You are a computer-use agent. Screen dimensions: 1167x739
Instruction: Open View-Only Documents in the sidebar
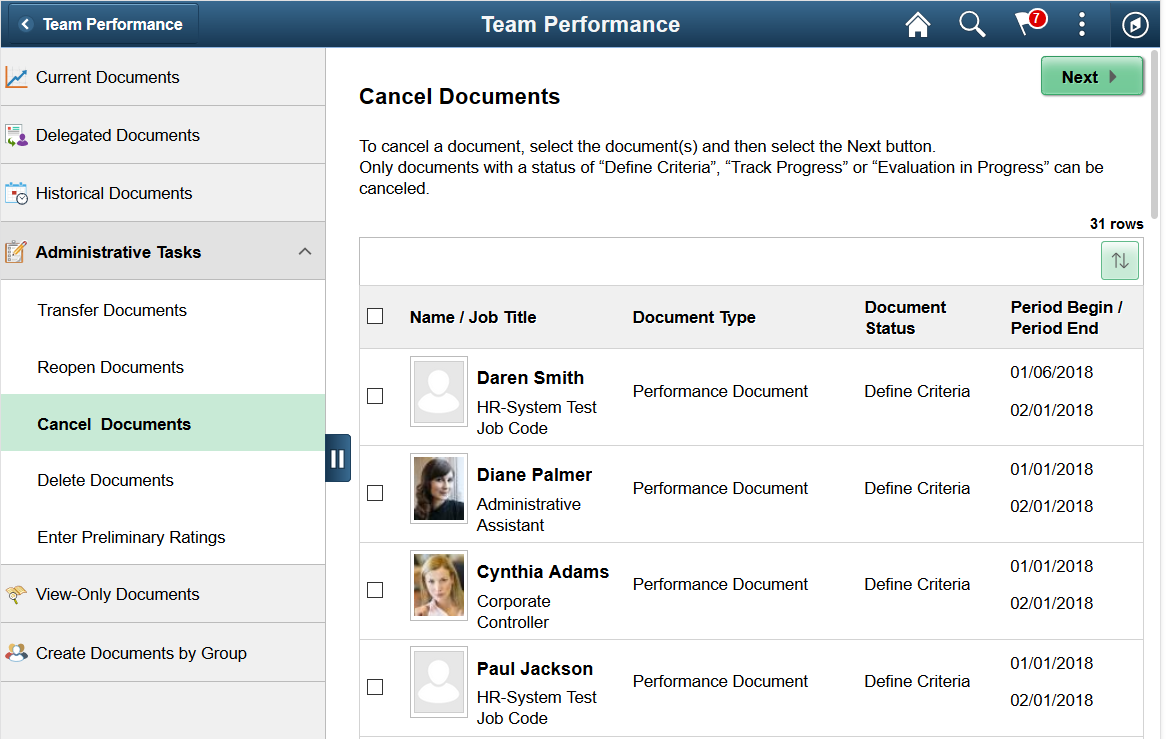(x=163, y=595)
